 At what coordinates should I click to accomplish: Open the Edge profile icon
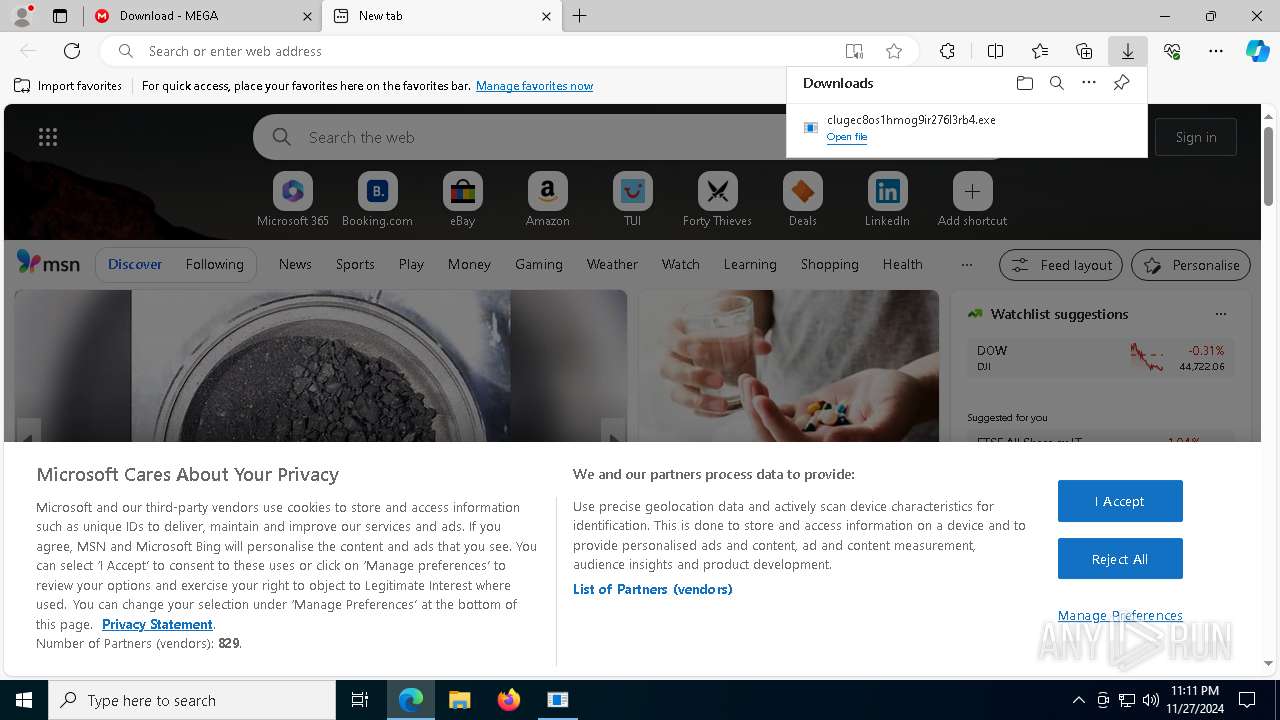coord(21,16)
